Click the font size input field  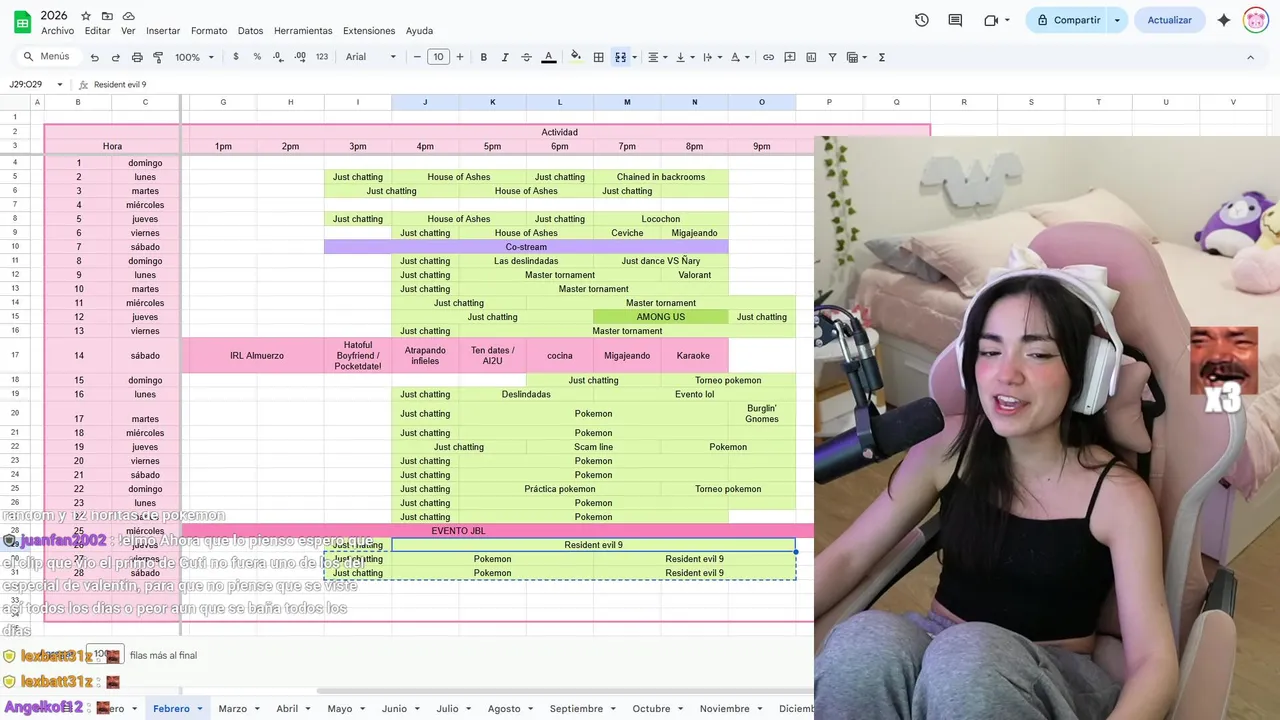pyautogui.click(x=438, y=57)
